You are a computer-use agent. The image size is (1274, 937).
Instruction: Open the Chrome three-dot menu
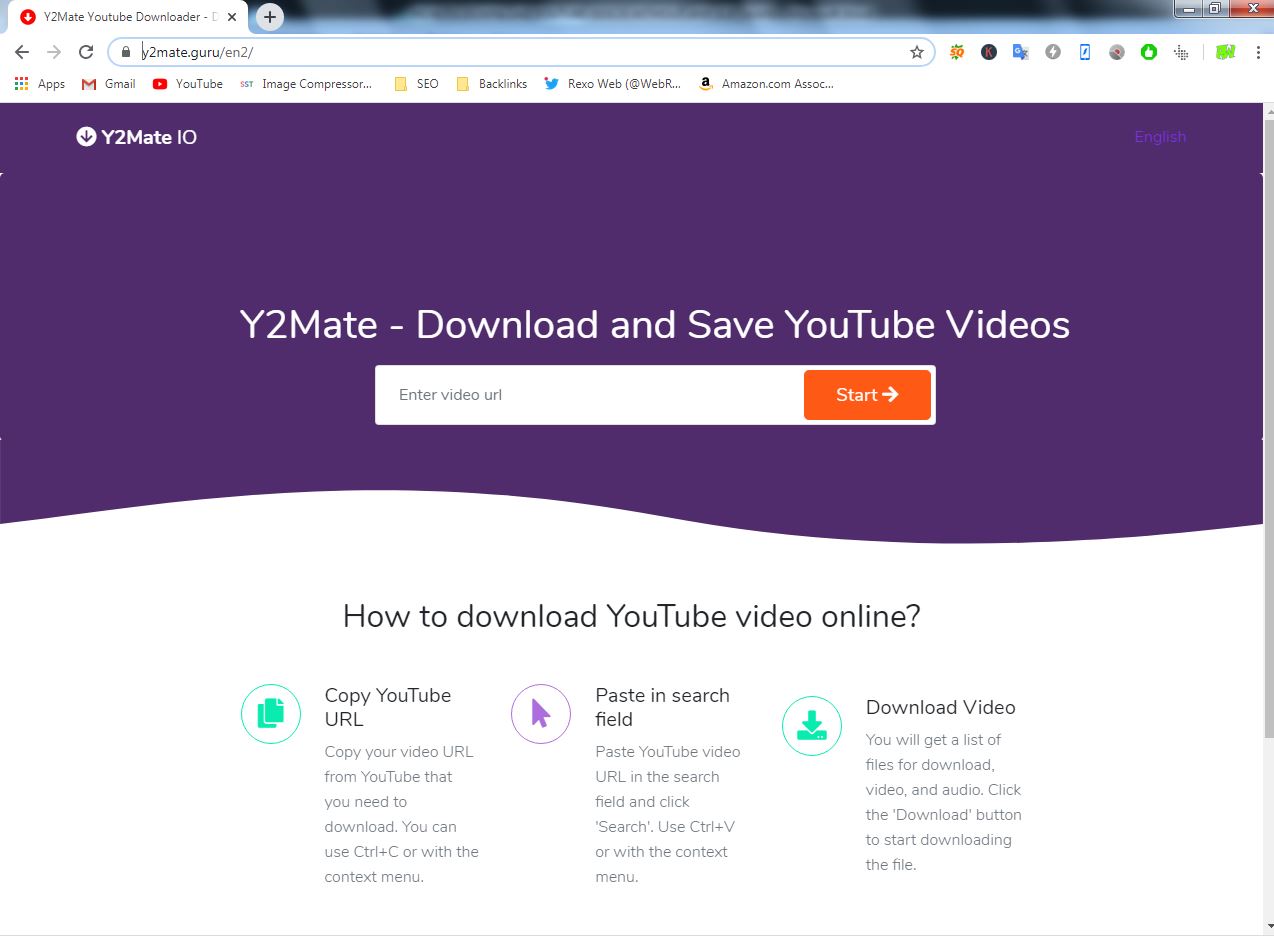pyautogui.click(x=1257, y=52)
